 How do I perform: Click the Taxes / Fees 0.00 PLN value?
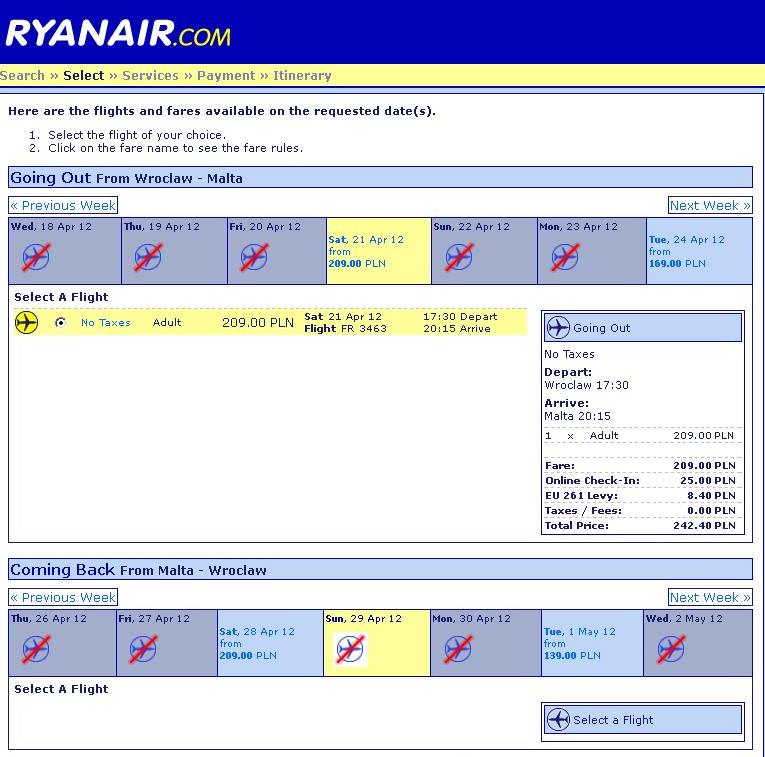tap(711, 511)
